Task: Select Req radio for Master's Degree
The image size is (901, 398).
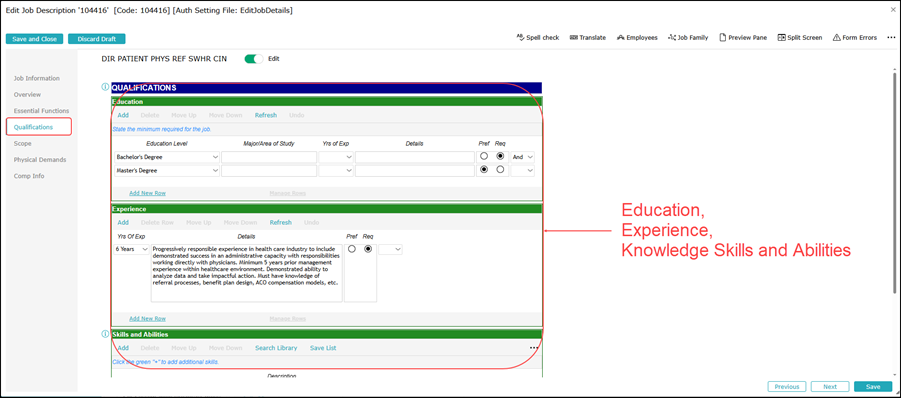Action: coord(500,170)
